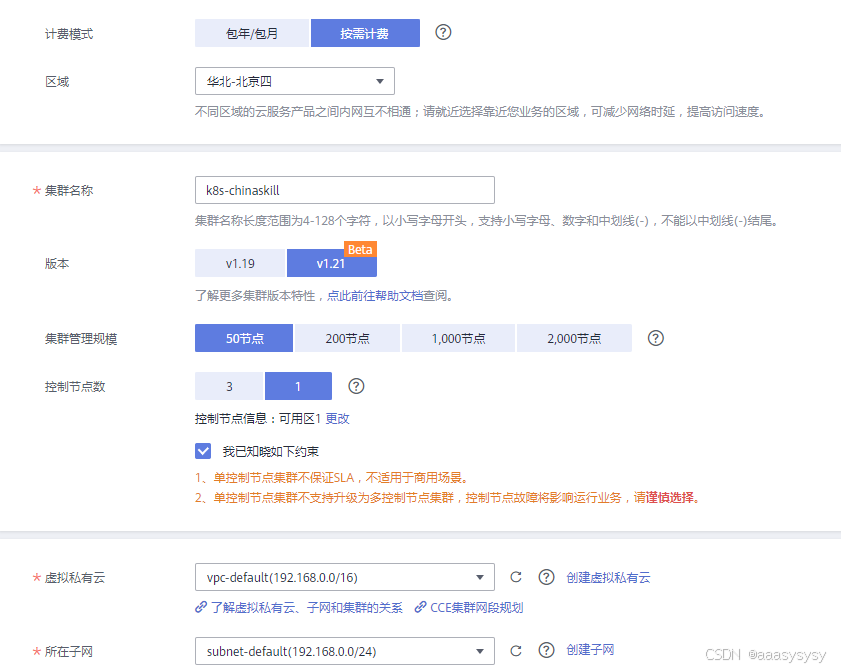The image size is (841, 670).
Task: Choose cluster version v1.19
Action: tap(240, 263)
